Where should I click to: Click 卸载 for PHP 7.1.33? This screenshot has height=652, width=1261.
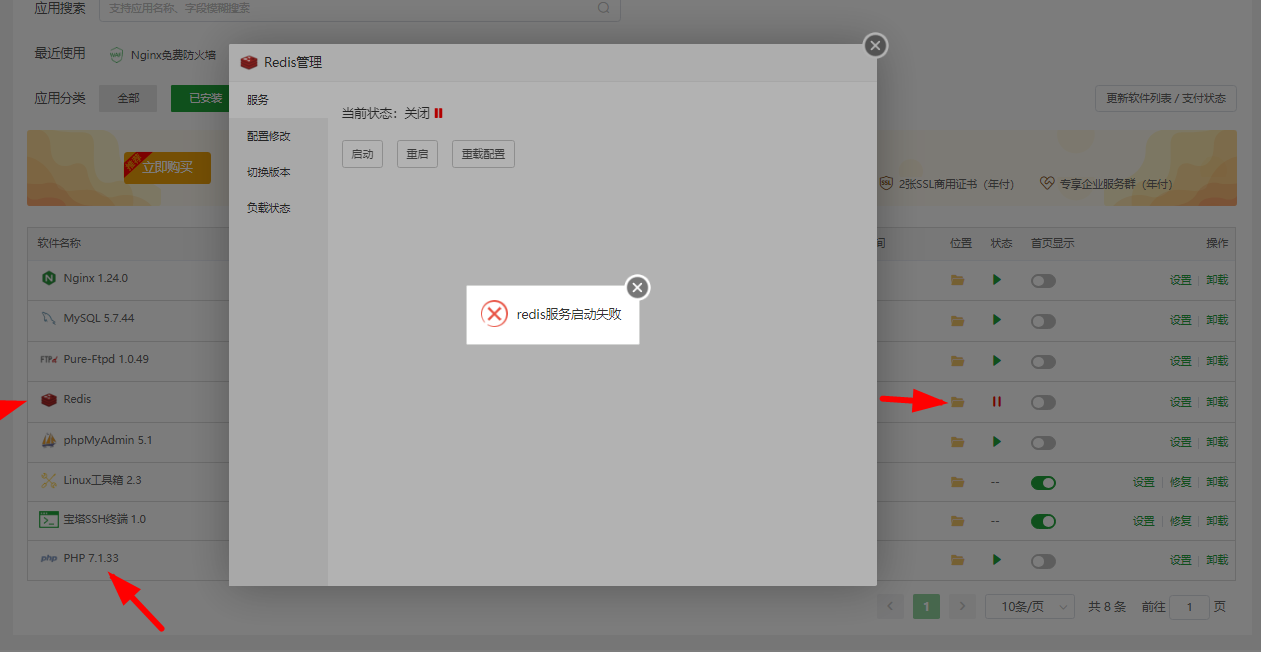[x=1217, y=560]
